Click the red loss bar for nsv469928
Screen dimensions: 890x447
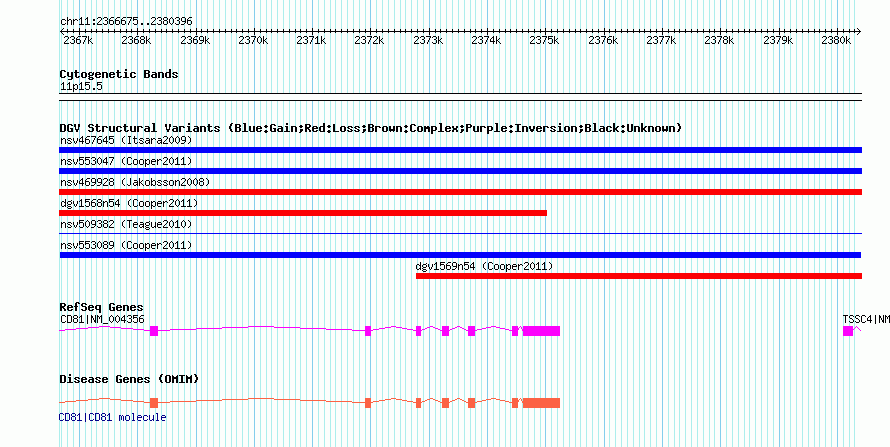click(x=460, y=192)
